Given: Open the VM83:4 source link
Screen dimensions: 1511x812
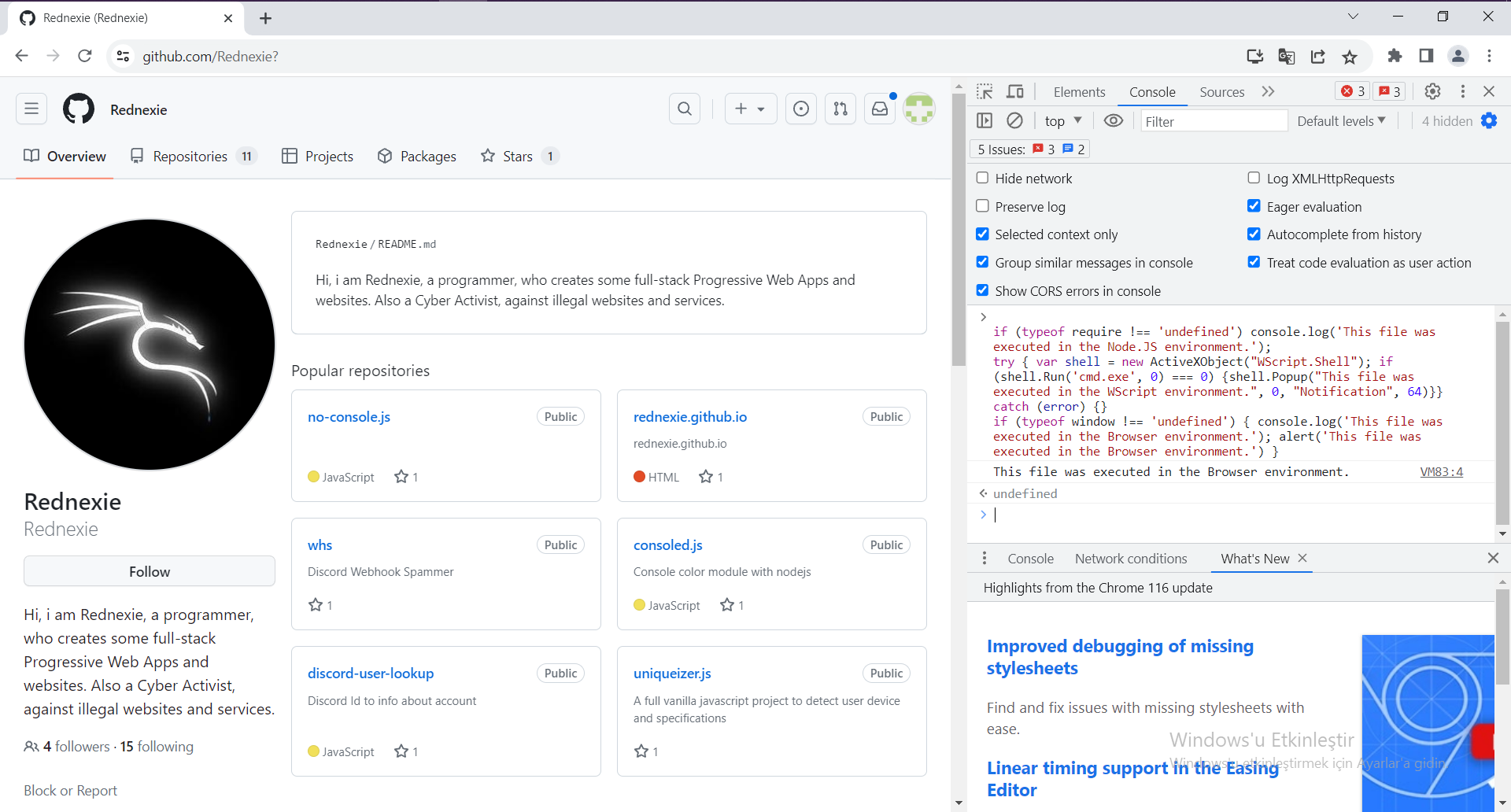Looking at the screenshot, I should coord(1441,471).
